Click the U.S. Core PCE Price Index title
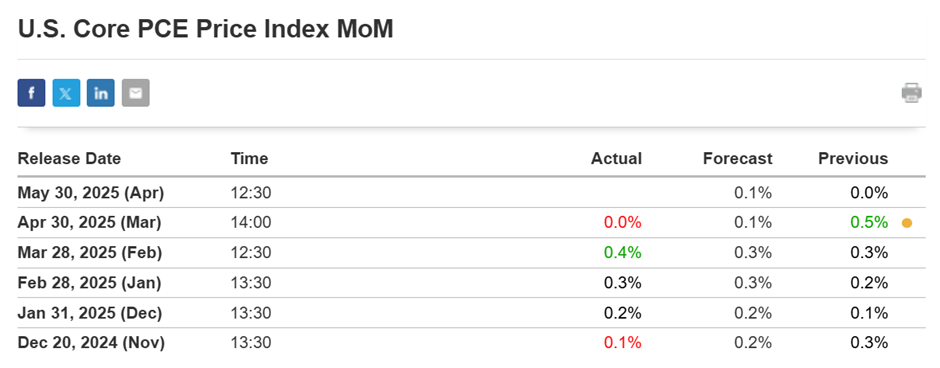The width and height of the screenshot is (940, 368). click(x=206, y=29)
